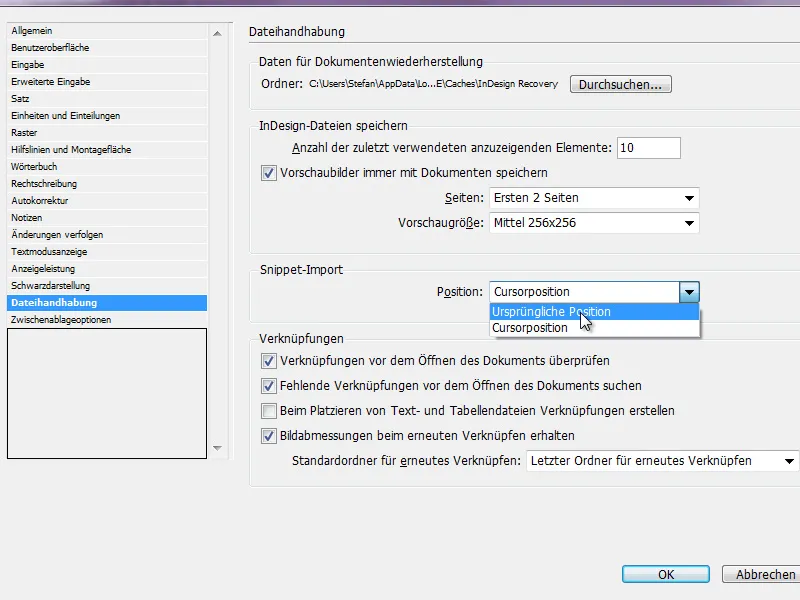Image resolution: width=800 pixels, height=600 pixels.
Task: Confirm with the OK button
Action: coord(665,574)
